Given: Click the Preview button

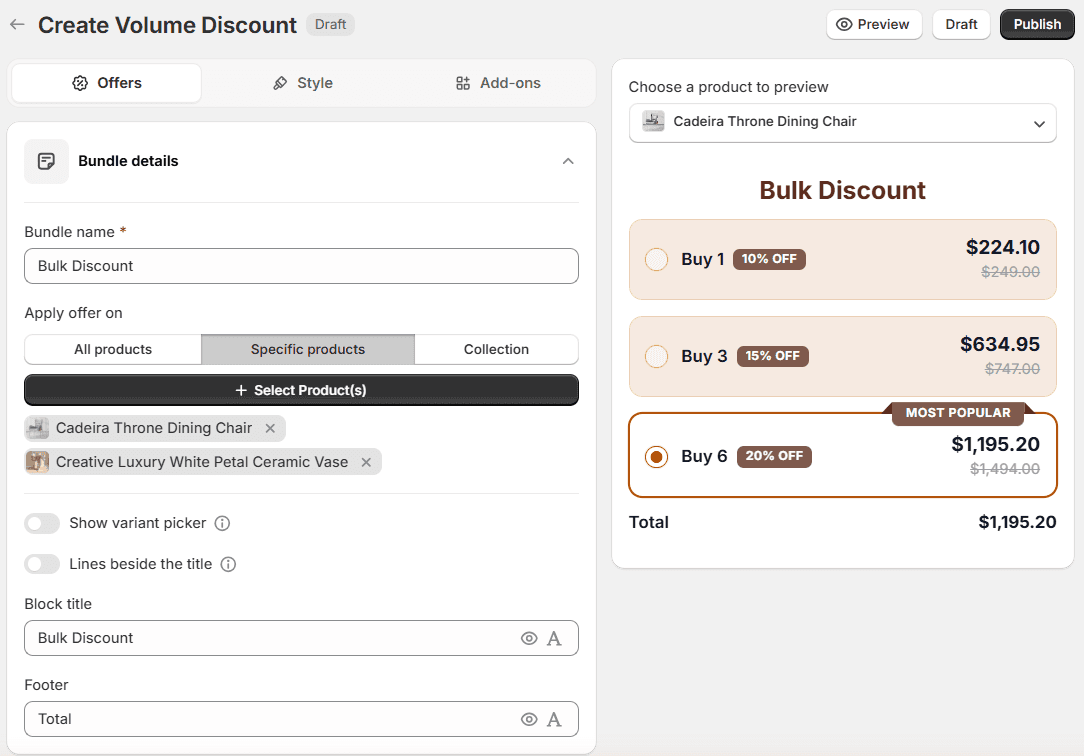Looking at the screenshot, I should click(874, 25).
